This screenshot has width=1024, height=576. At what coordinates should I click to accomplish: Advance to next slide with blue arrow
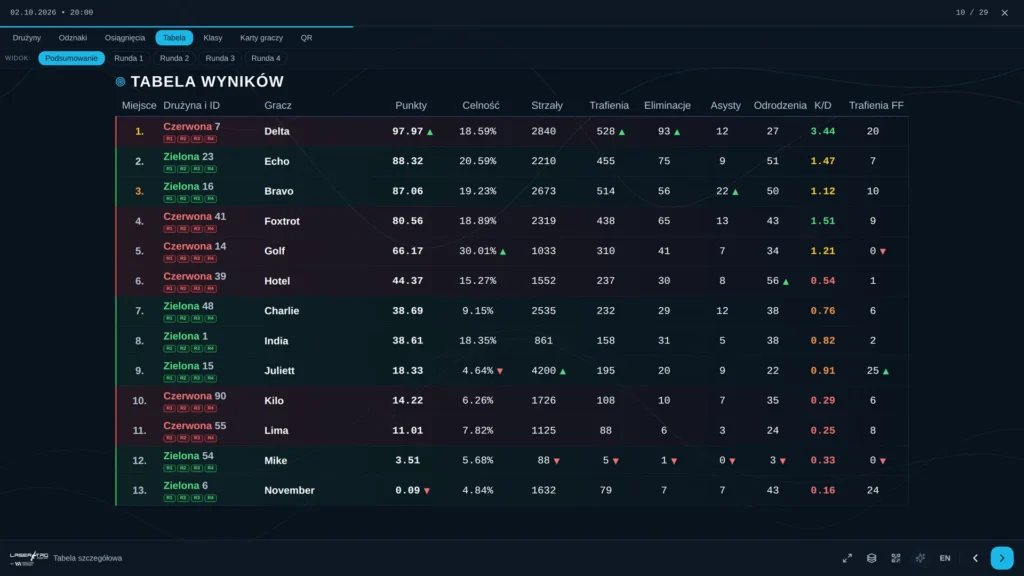(x=1002, y=558)
